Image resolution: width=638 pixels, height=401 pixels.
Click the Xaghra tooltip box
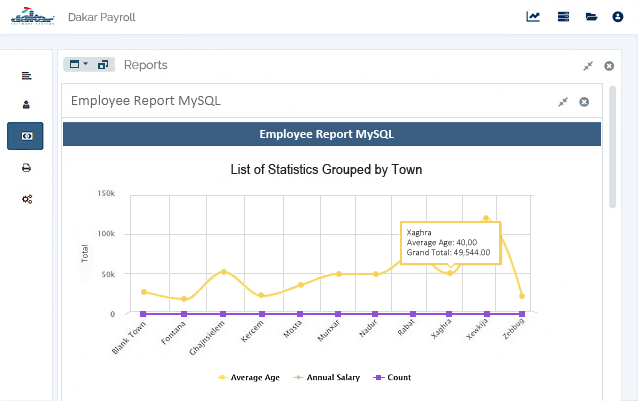tap(450, 243)
